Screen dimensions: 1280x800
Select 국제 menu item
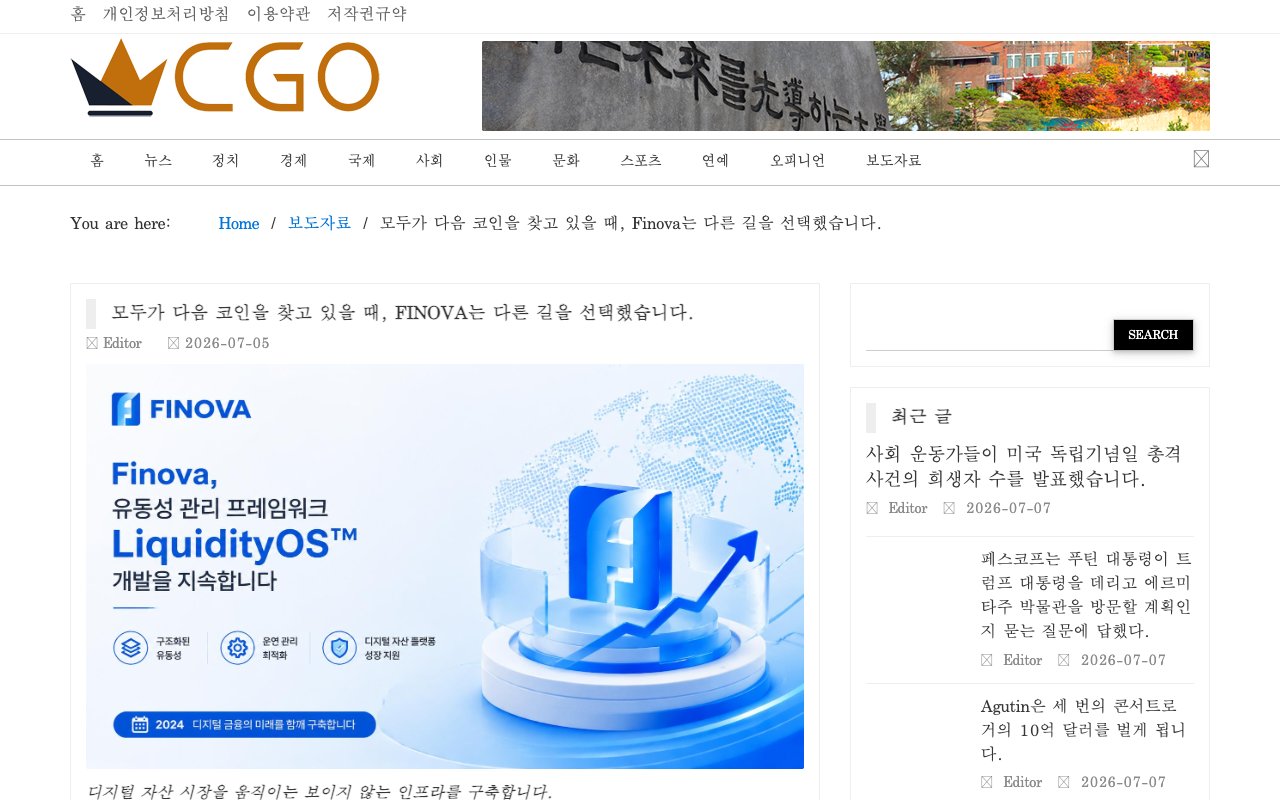[362, 160]
